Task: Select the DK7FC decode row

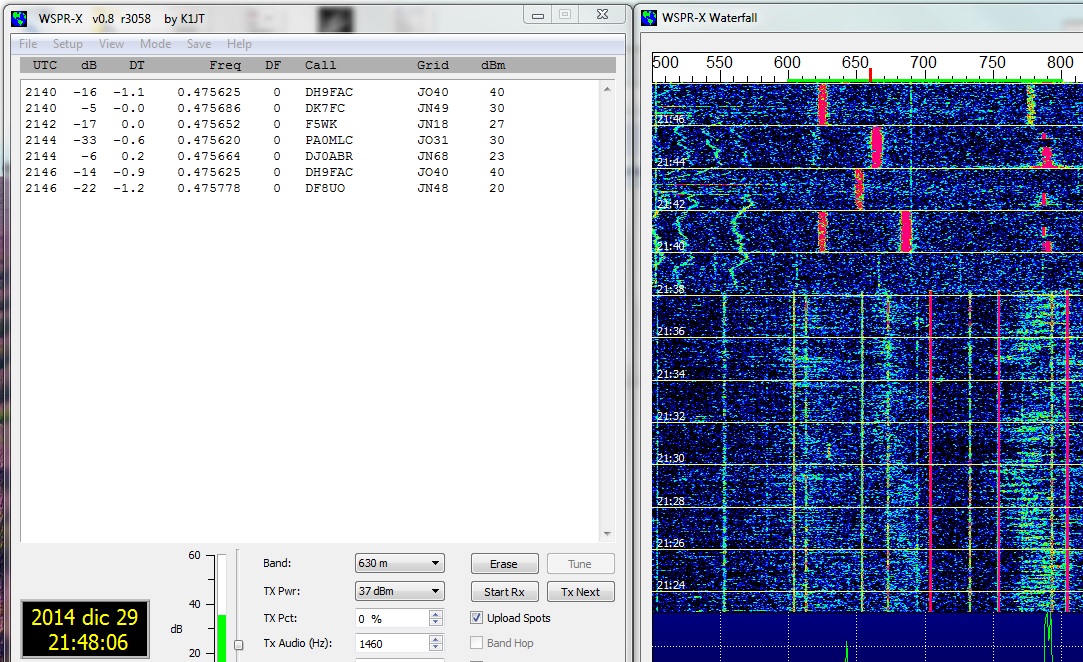Action: coord(265,108)
